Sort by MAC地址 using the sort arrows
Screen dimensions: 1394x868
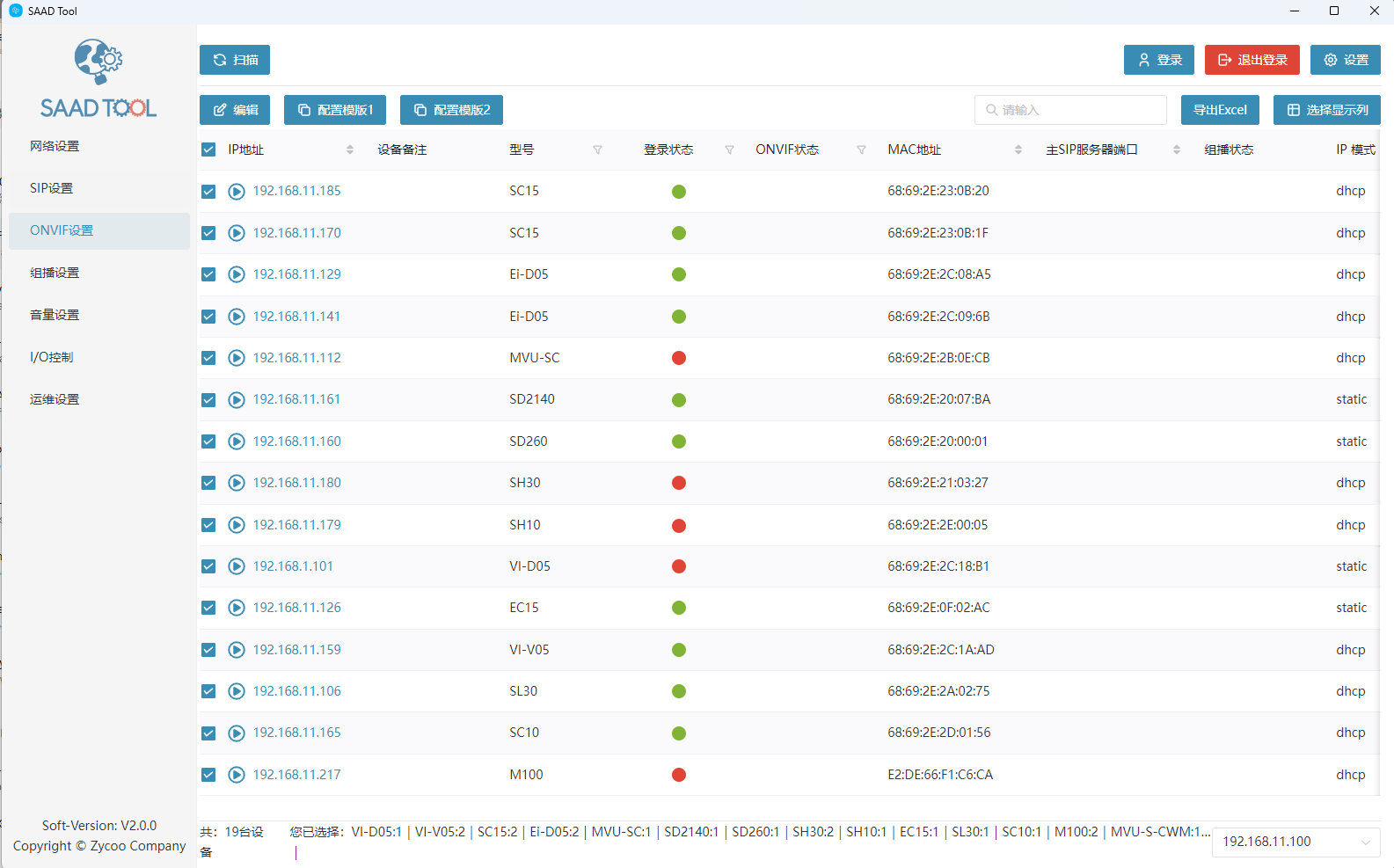coord(1018,150)
